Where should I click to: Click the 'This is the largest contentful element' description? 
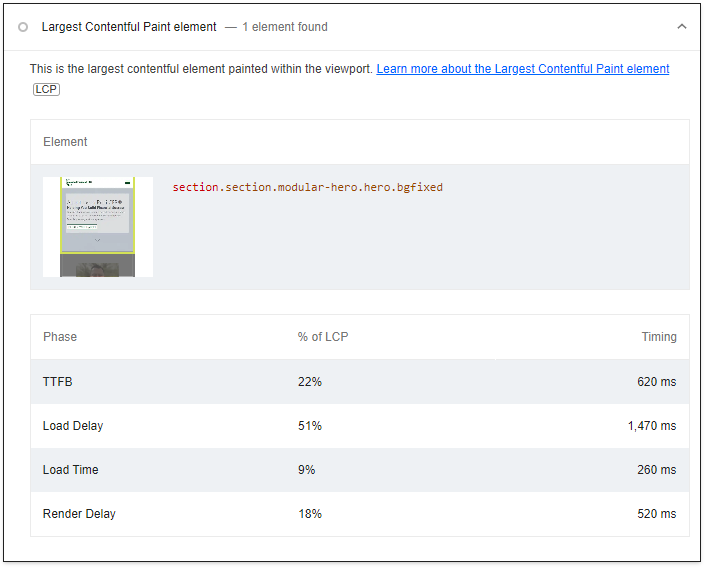click(x=202, y=69)
